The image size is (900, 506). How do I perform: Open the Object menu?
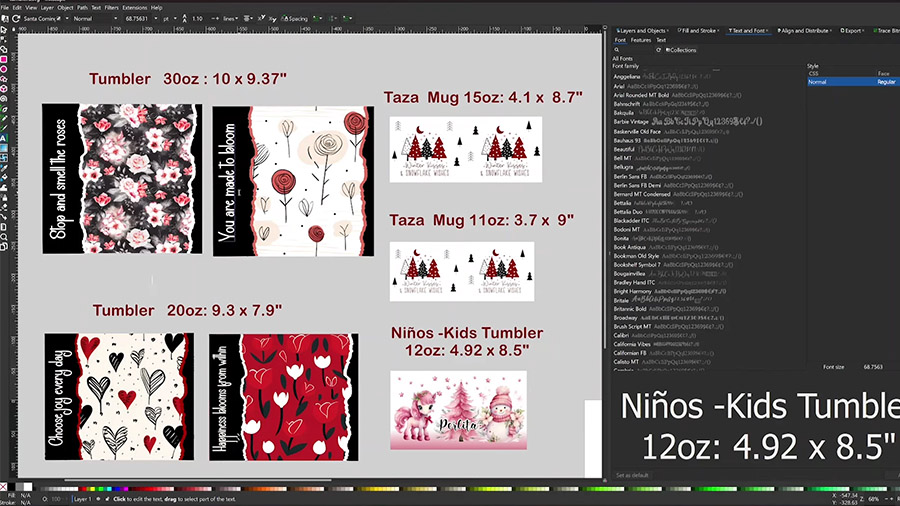coord(65,8)
